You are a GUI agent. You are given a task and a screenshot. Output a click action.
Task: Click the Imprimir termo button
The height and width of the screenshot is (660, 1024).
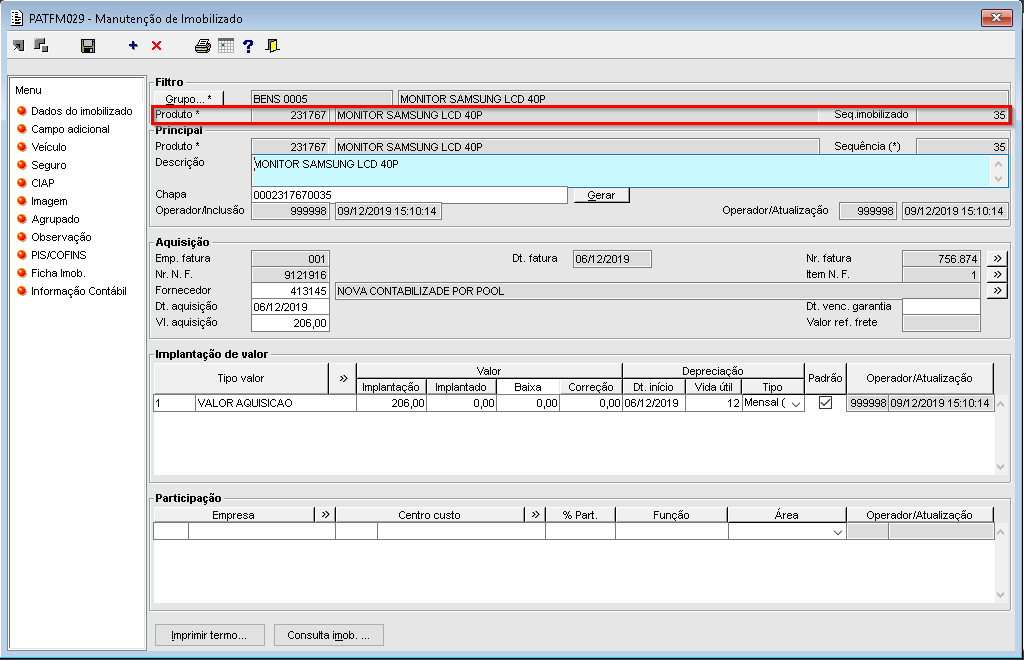click(209, 635)
